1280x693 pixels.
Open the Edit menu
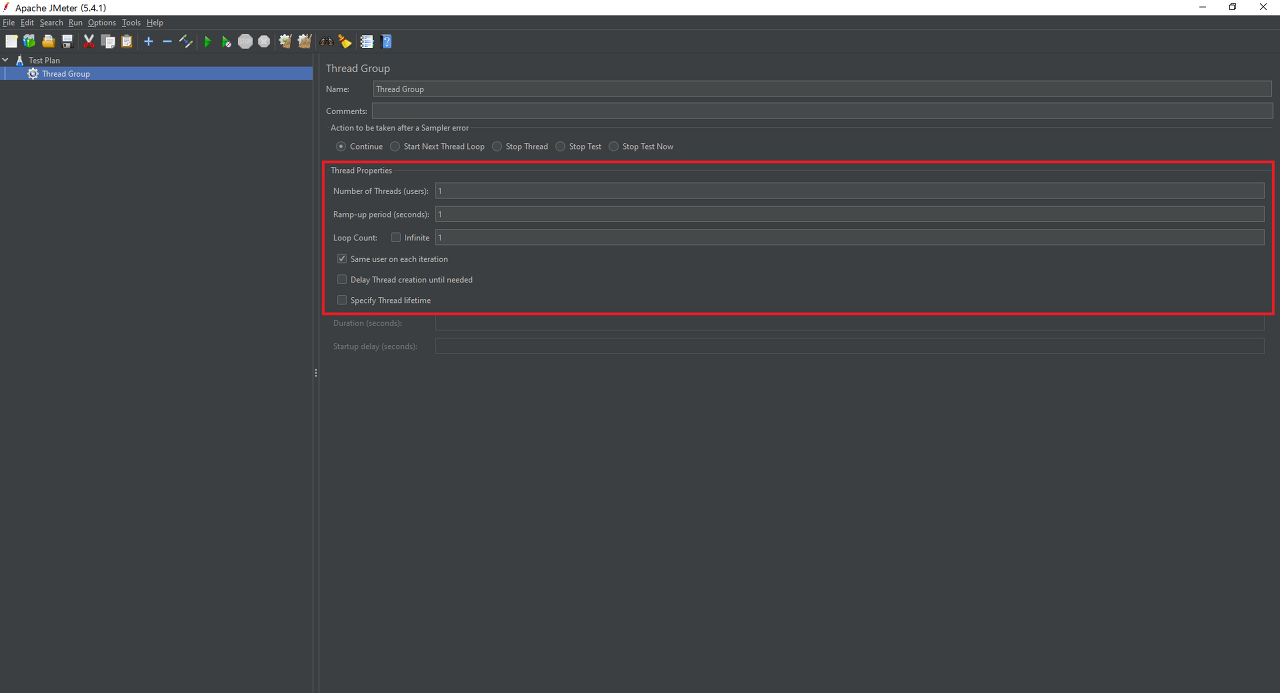click(x=27, y=22)
